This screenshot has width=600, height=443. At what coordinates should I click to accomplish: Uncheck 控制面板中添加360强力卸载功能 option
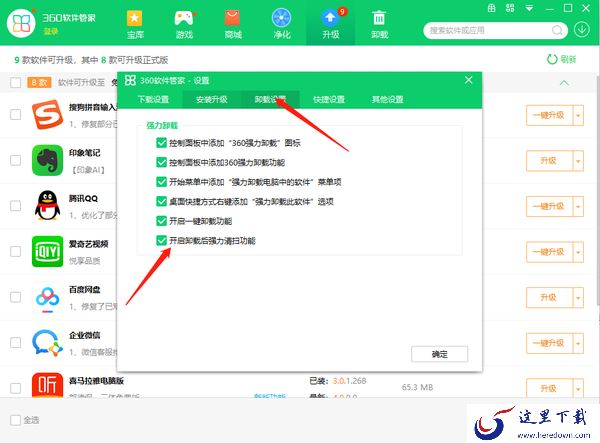161,162
